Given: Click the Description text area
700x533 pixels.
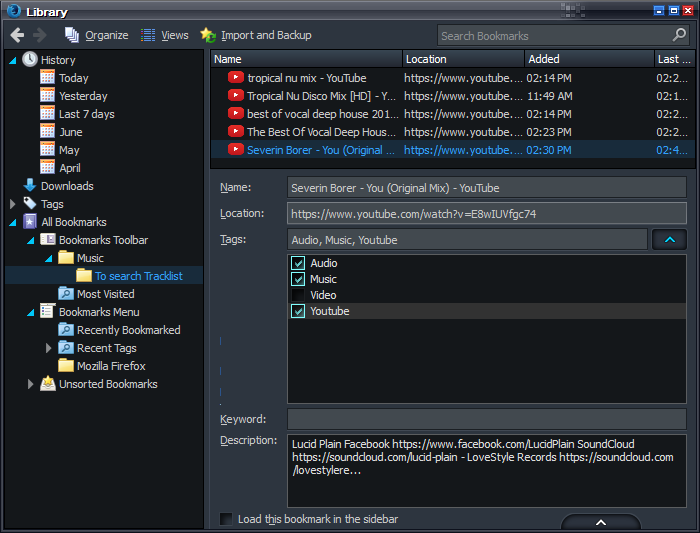Looking at the screenshot, I should point(487,471).
